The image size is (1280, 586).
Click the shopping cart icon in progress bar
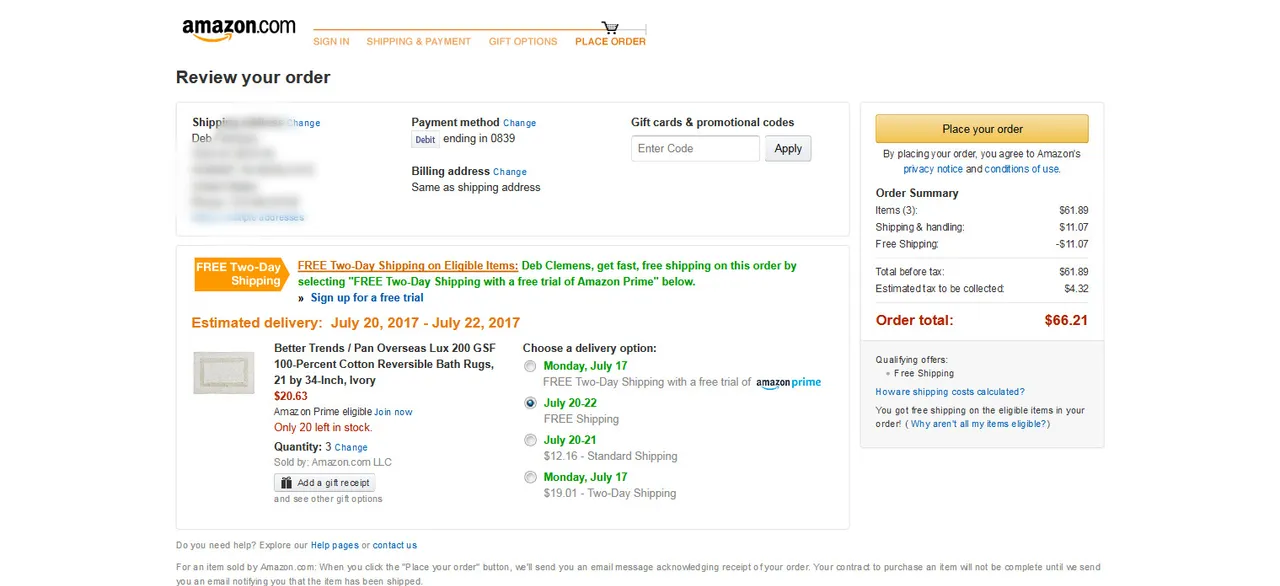tap(609, 28)
